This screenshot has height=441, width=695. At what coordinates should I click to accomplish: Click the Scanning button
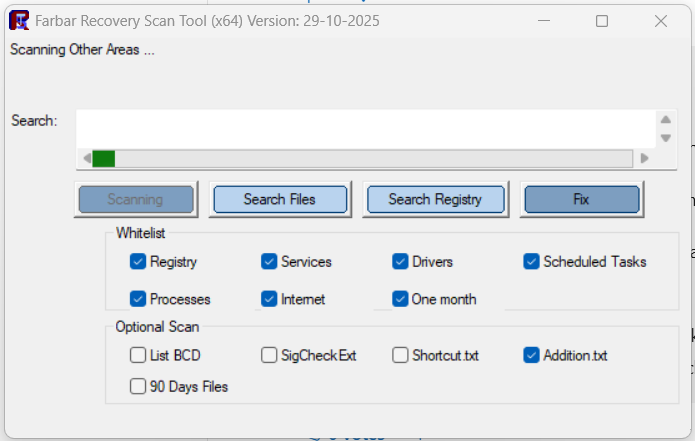pos(136,199)
